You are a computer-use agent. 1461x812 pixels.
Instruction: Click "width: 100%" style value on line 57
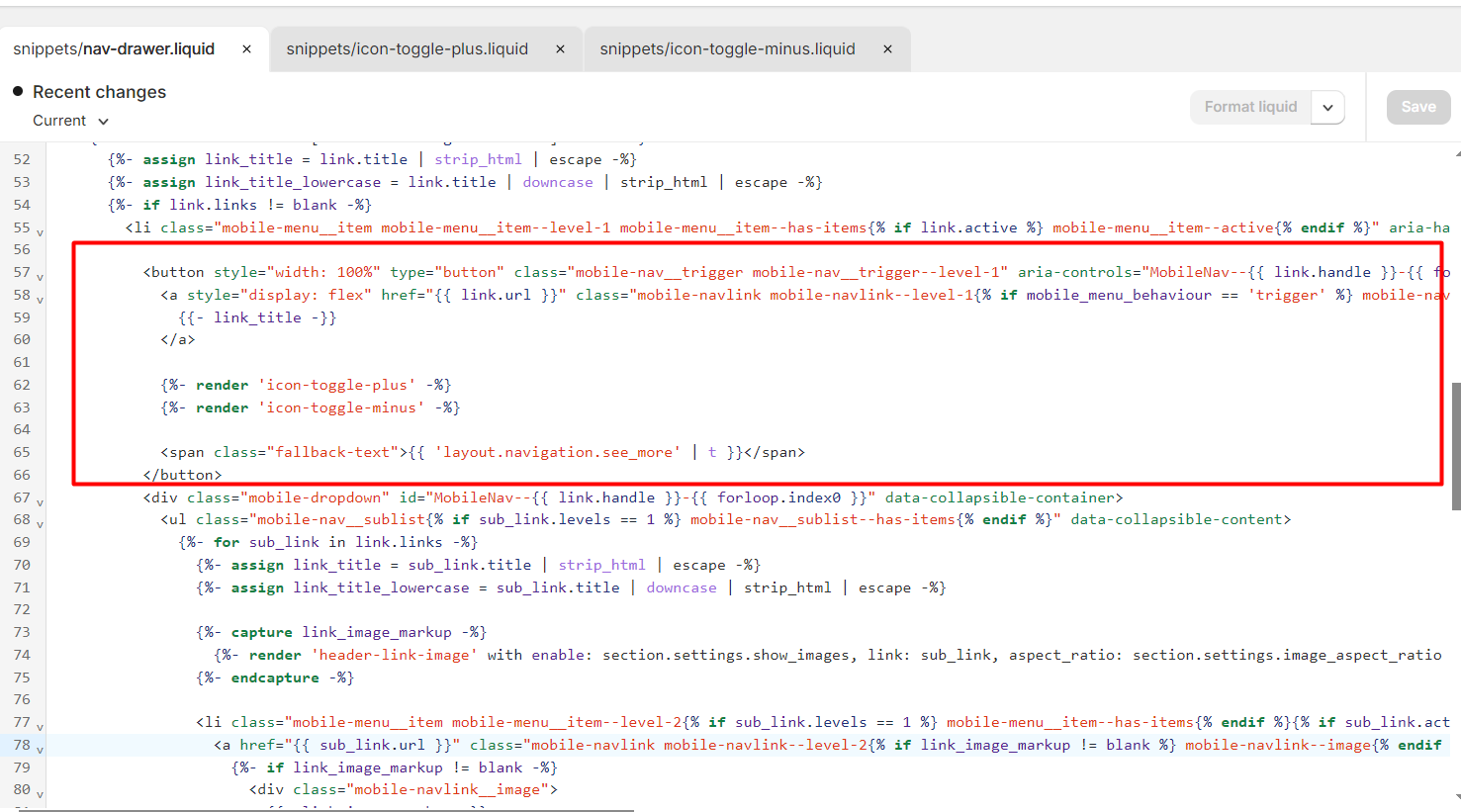[x=320, y=272]
